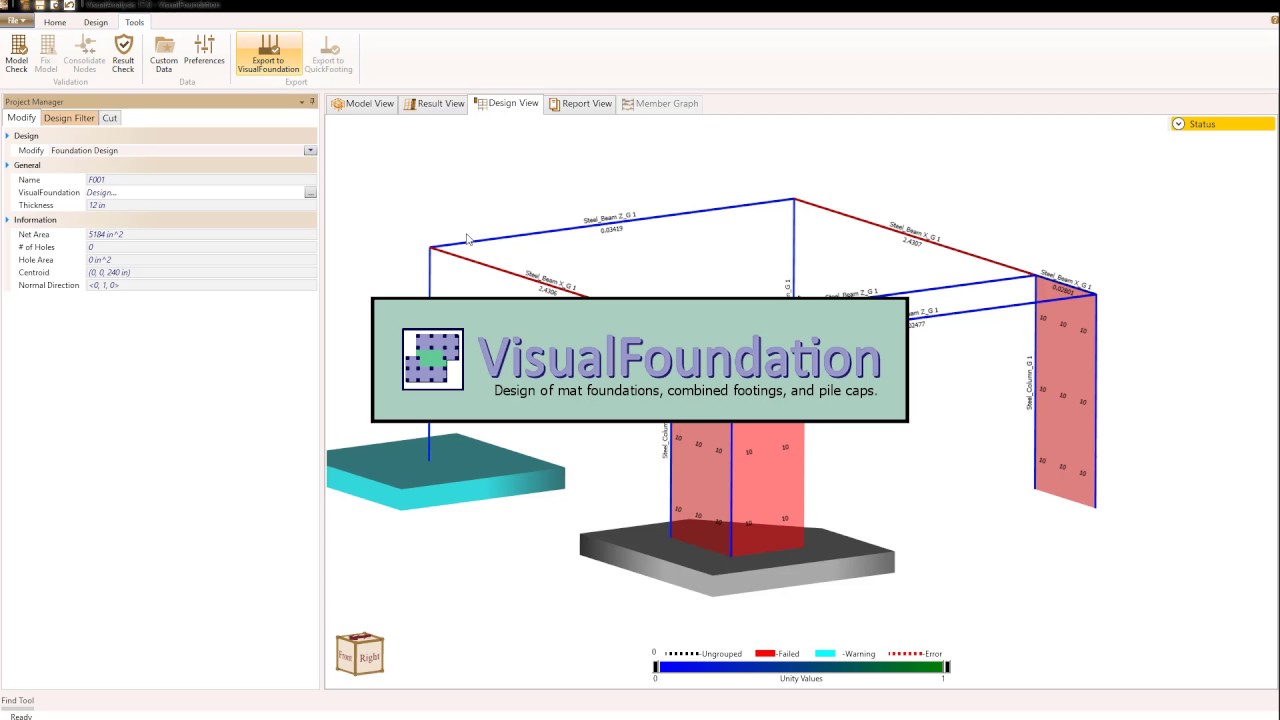Click the VisualFoundation Design ellipsis button

(310, 193)
